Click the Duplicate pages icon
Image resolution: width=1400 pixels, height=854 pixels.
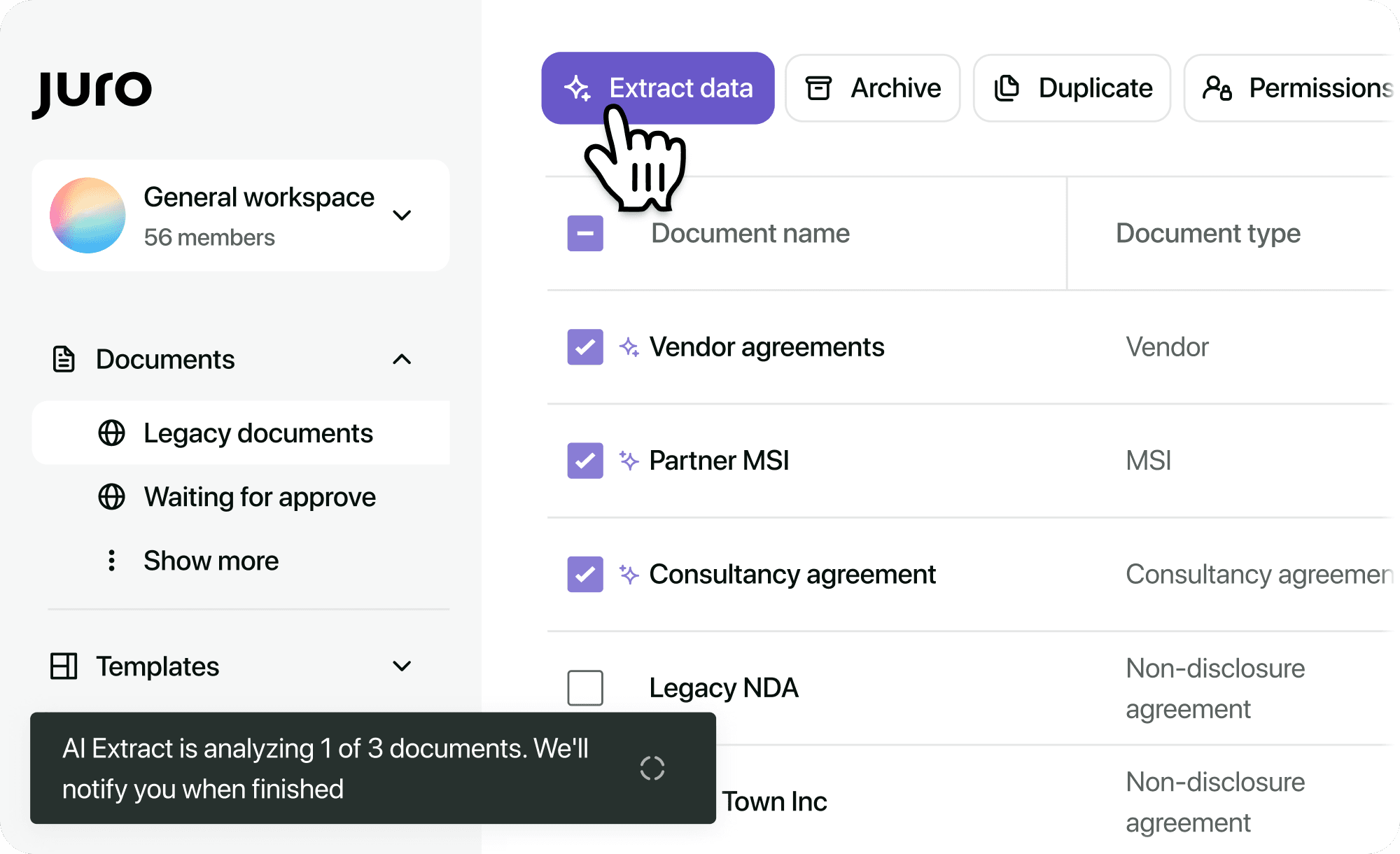pyautogui.click(x=1007, y=88)
